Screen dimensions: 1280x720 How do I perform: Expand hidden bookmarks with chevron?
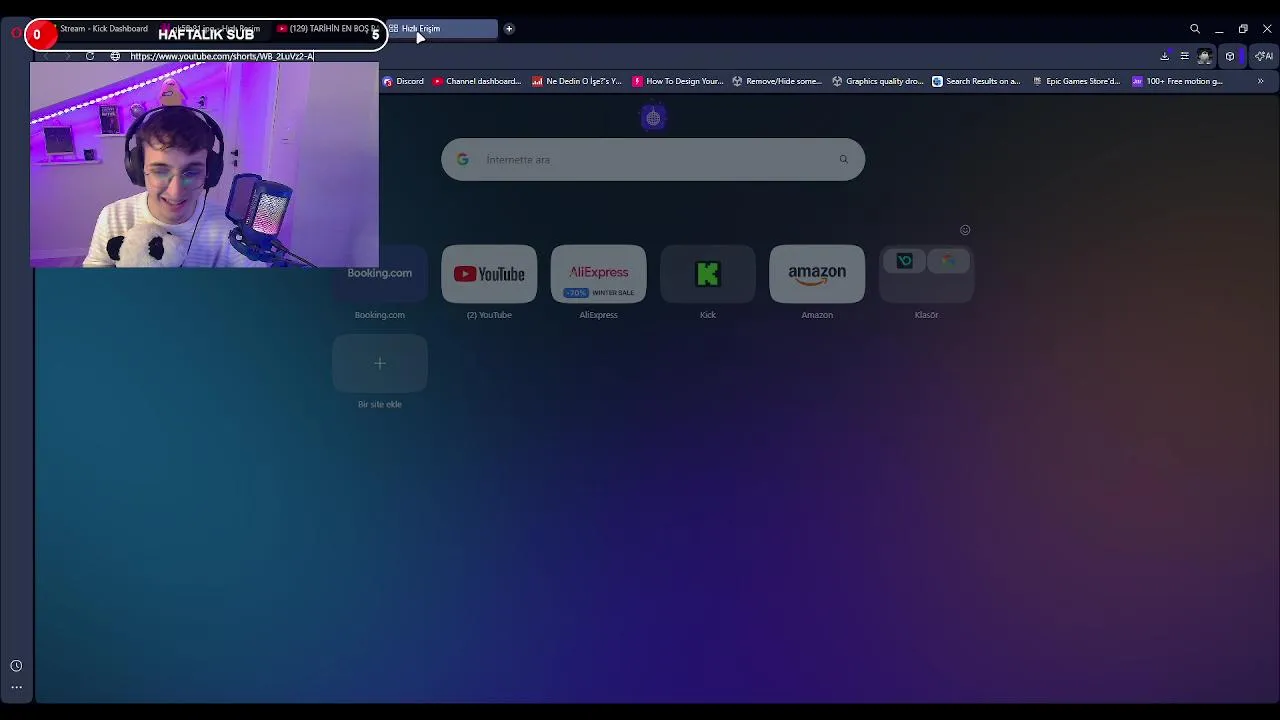pos(1260,81)
